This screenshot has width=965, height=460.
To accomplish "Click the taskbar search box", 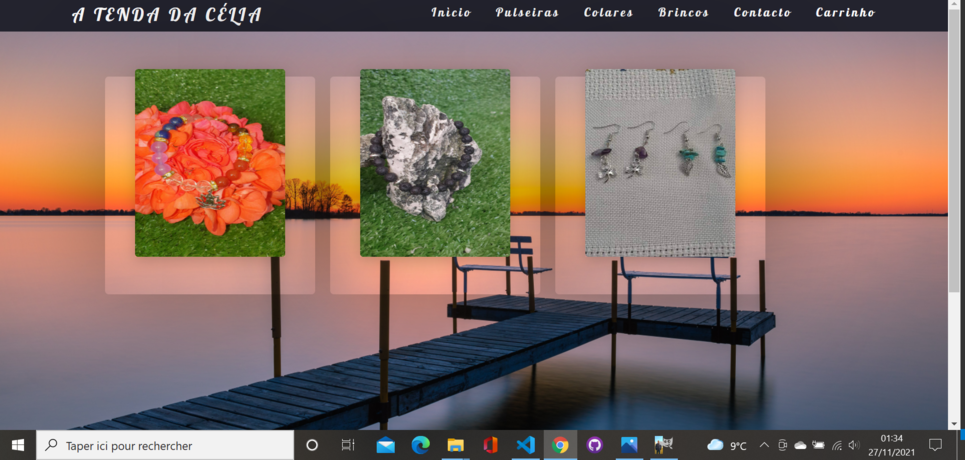I will click(165, 445).
